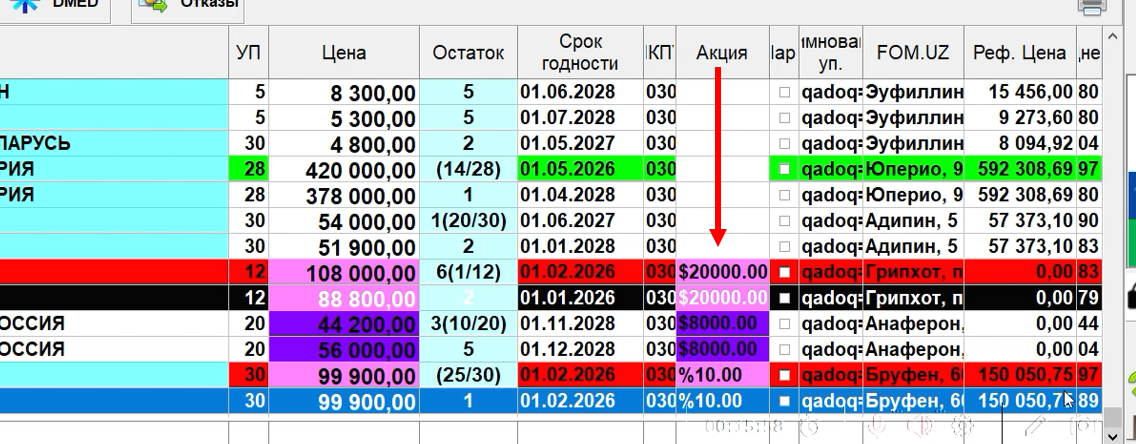Select stock cell 6(1/12)

[x=468, y=272]
